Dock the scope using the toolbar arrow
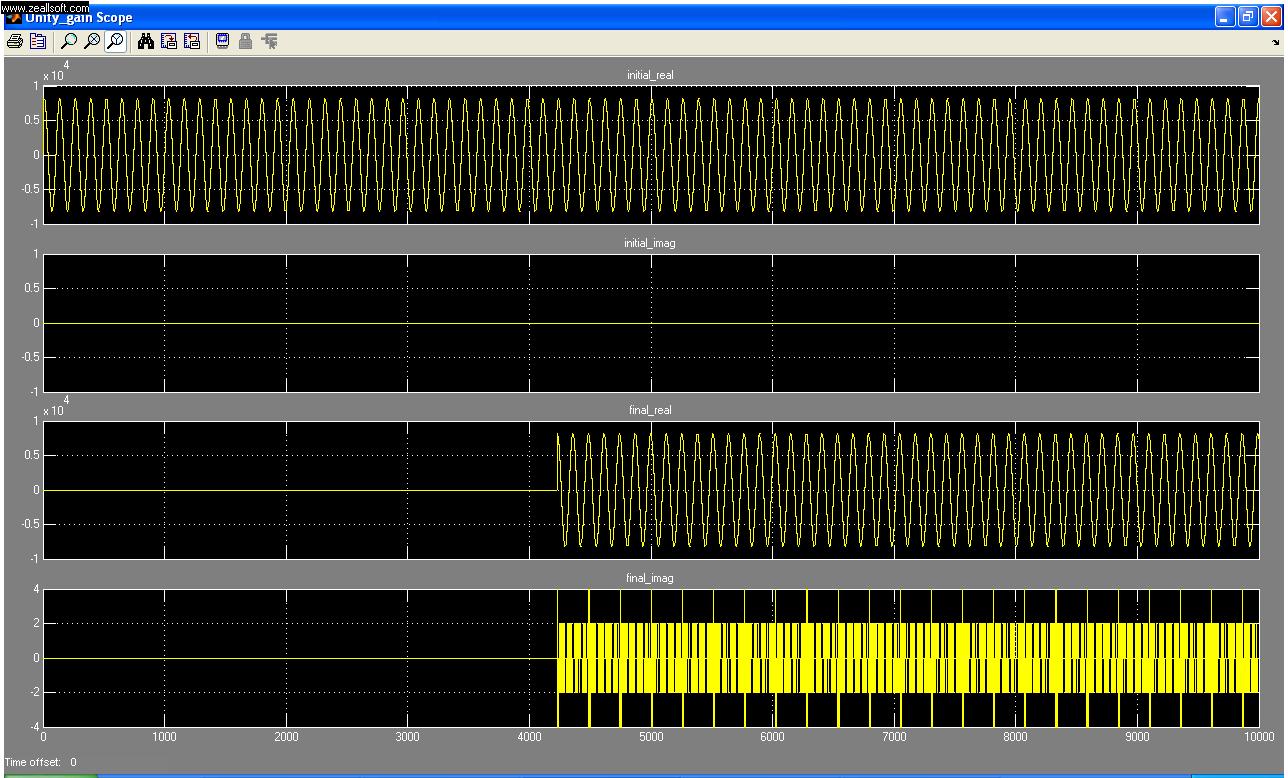Screen dimensions: 1288x778 pos(1275,42)
